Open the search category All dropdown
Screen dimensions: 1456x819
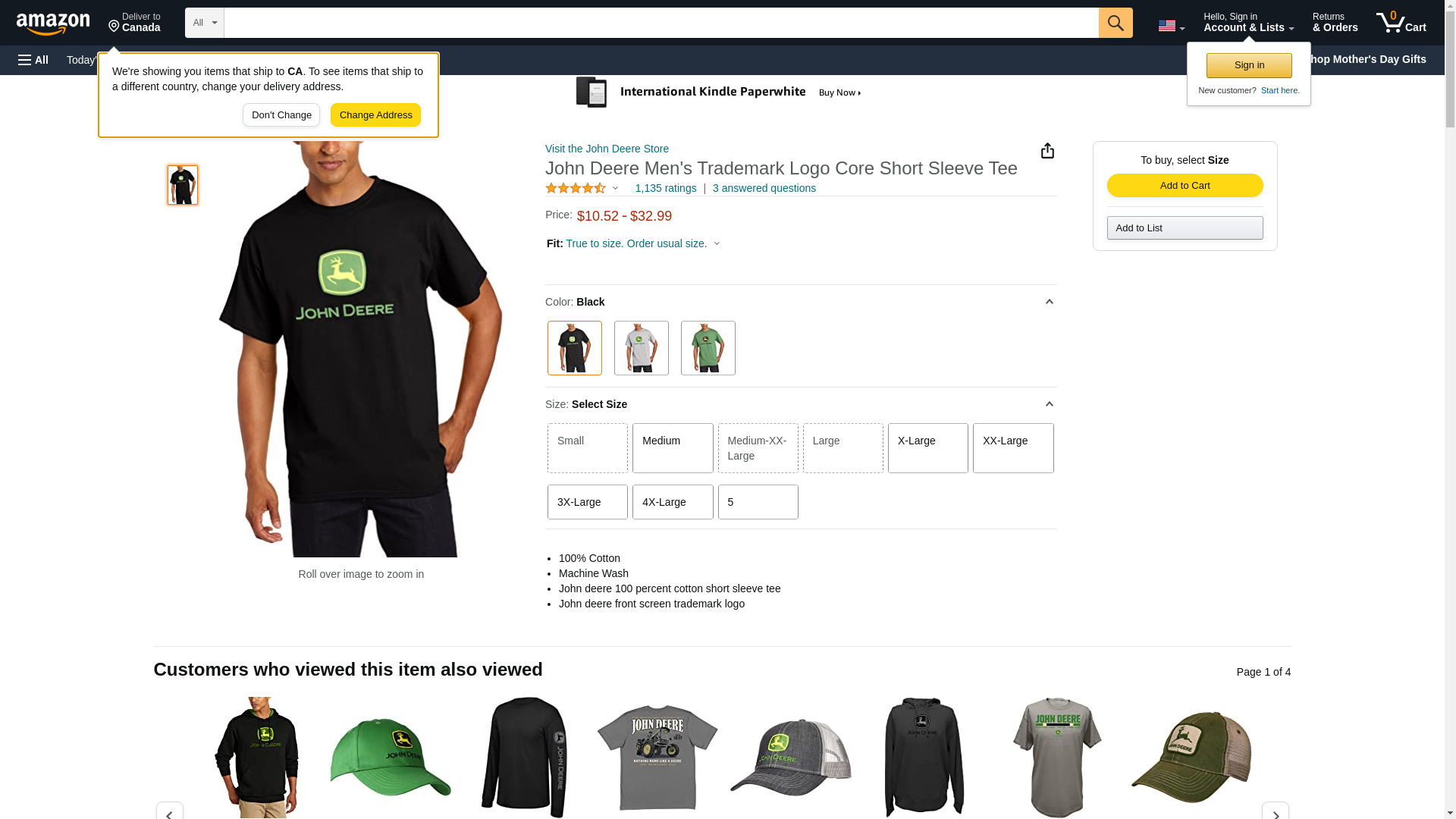click(204, 23)
